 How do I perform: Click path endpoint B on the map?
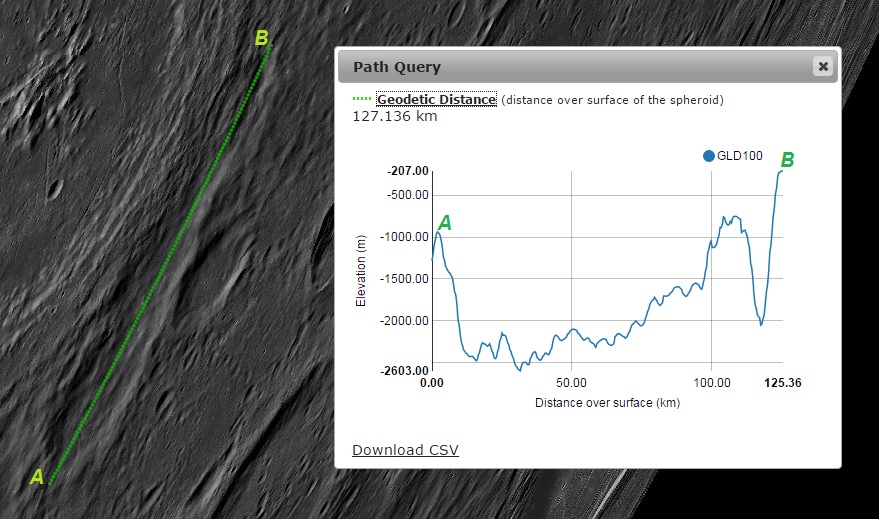tap(269, 46)
